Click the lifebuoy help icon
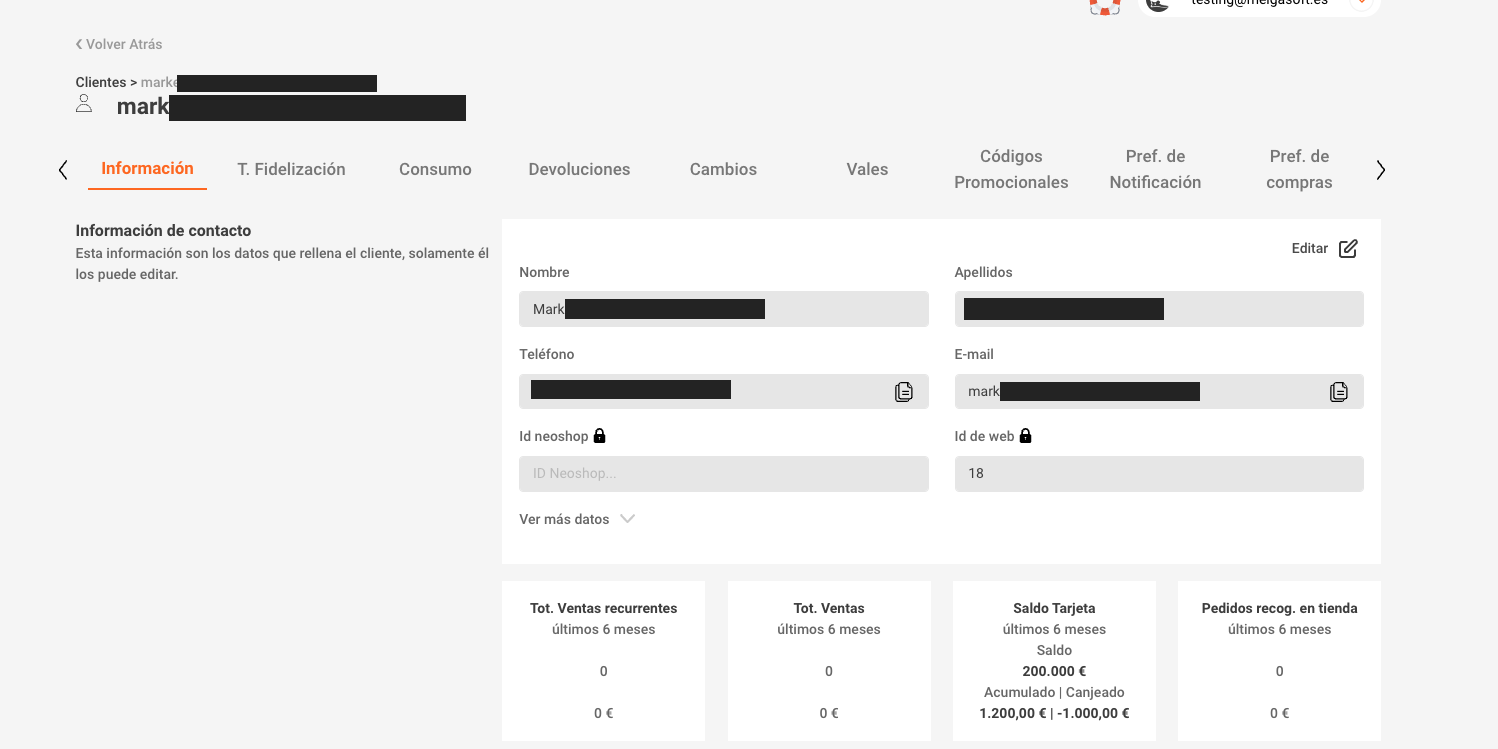The width and height of the screenshot is (1498, 749). click(x=1104, y=5)
